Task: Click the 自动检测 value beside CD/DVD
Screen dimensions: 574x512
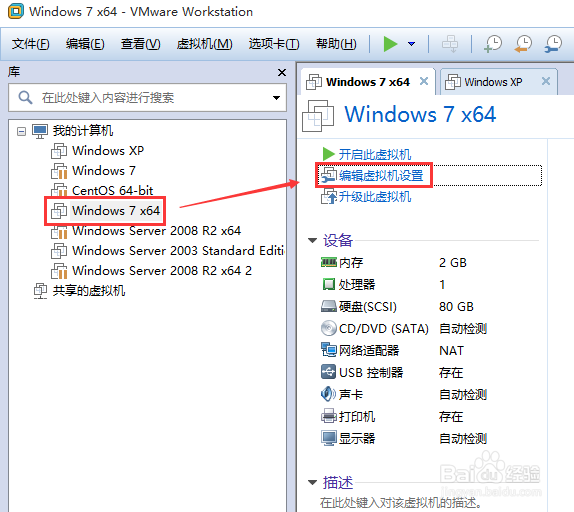Action: pyautogui.click(x=463, y=329)
